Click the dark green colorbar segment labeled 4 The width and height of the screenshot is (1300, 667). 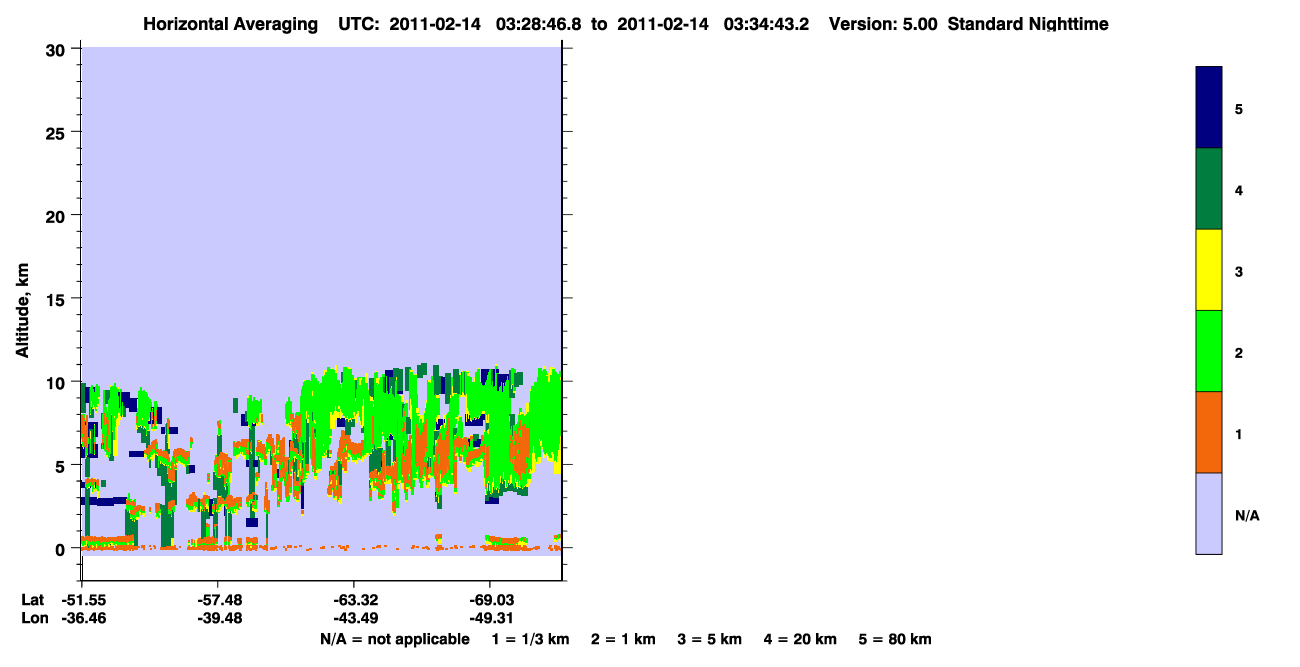pyautogui.click(x=1209, y=189)
